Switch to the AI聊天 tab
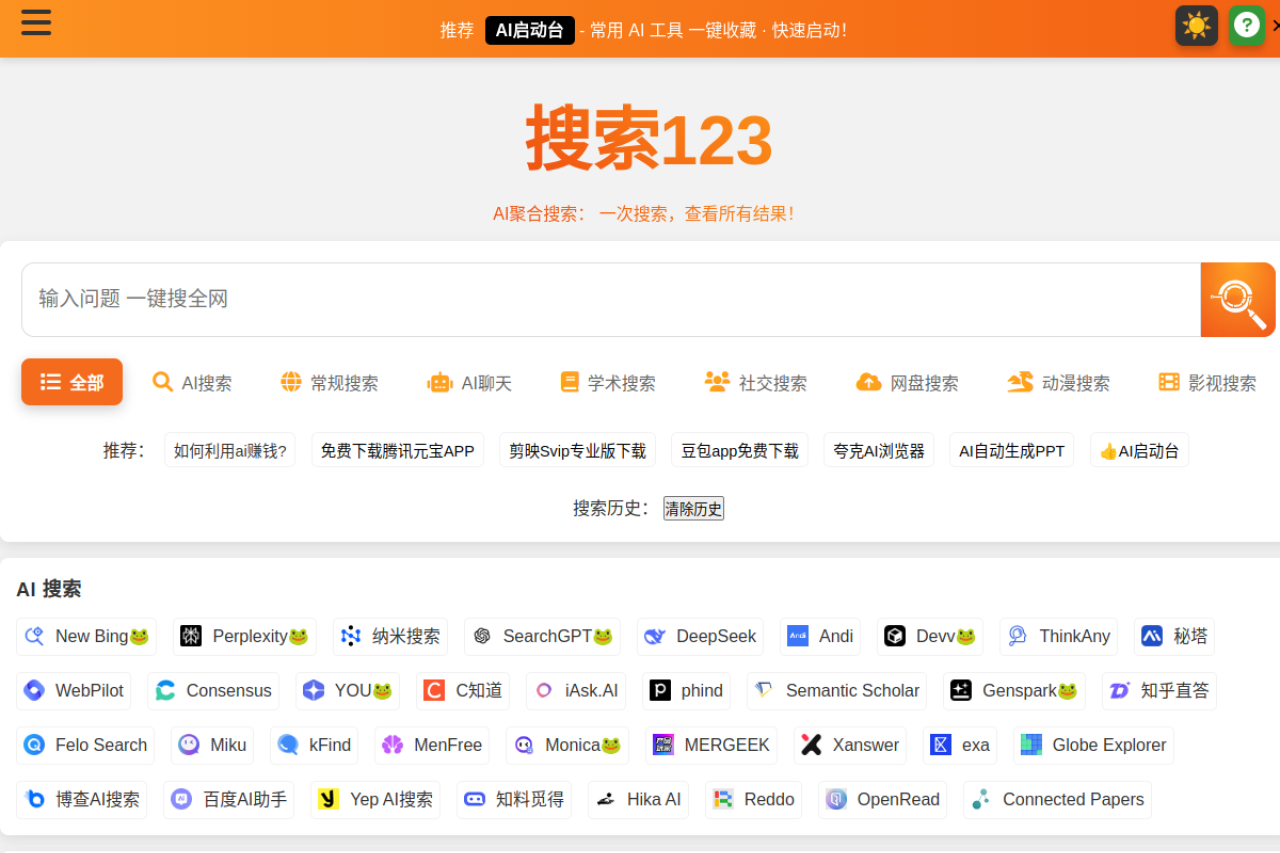The height and width of the screenshot is (853, 1280). 469,382
